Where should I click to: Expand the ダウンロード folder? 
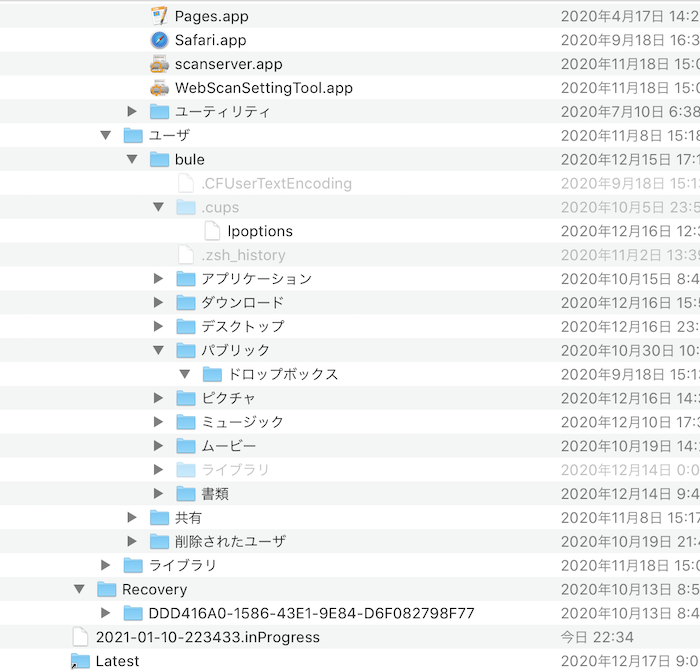tap(158, 302)
